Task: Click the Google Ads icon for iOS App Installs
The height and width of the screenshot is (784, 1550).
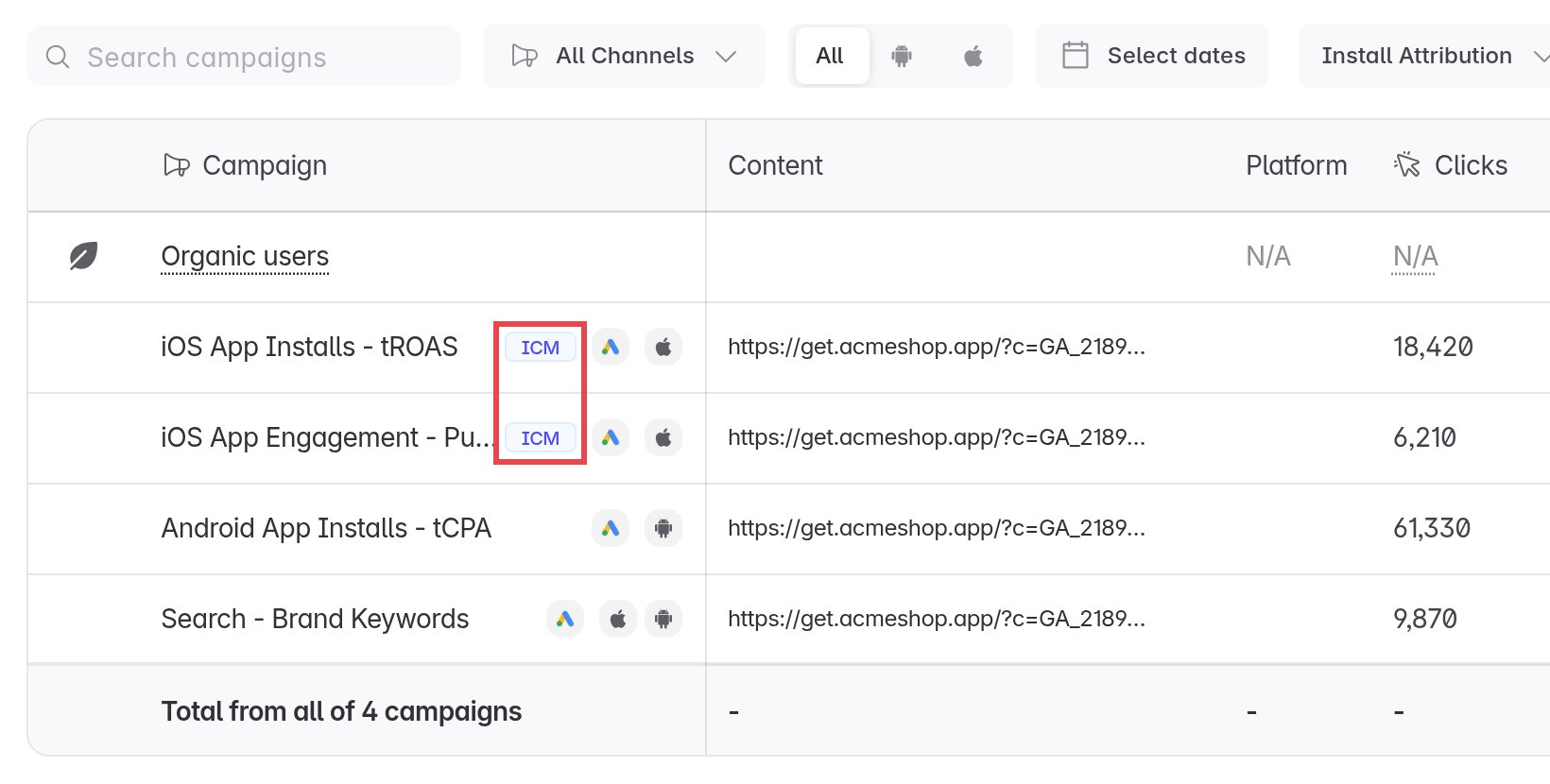Action: [x=611, y=348]
